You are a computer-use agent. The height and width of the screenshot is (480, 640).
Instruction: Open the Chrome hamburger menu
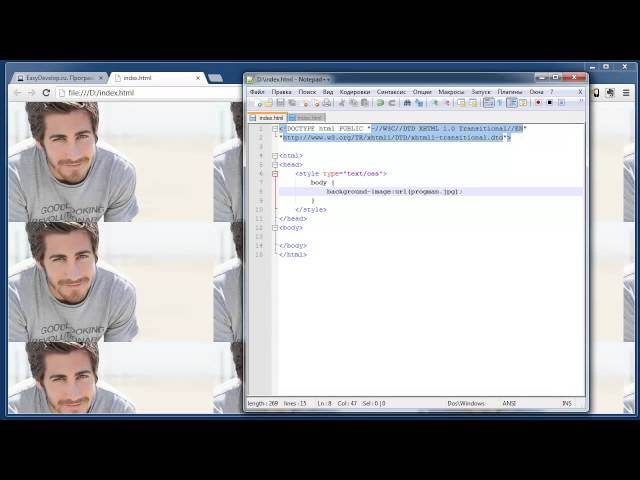click(626, 93)
